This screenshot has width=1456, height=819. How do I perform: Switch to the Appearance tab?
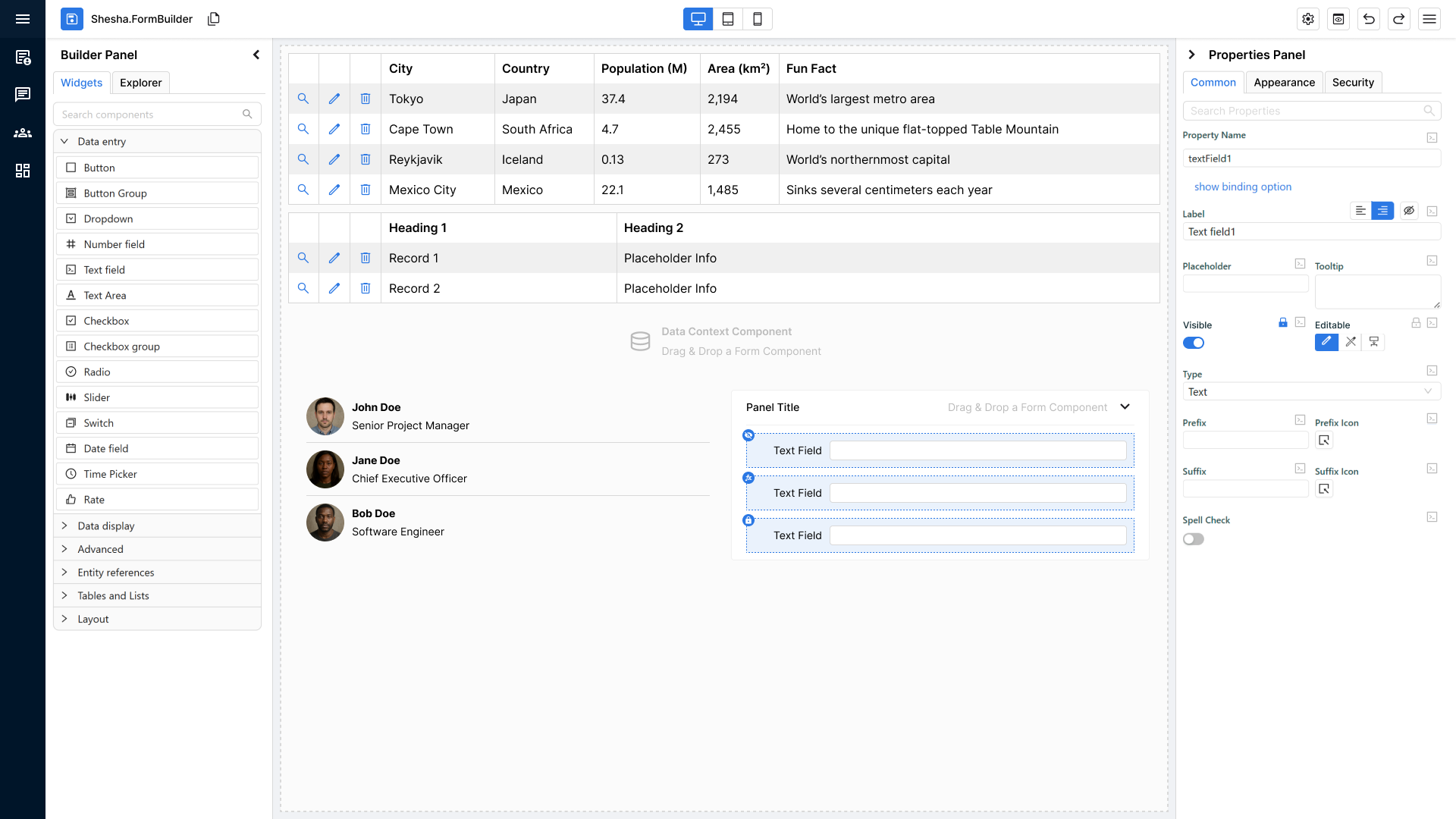(1284, 83)
